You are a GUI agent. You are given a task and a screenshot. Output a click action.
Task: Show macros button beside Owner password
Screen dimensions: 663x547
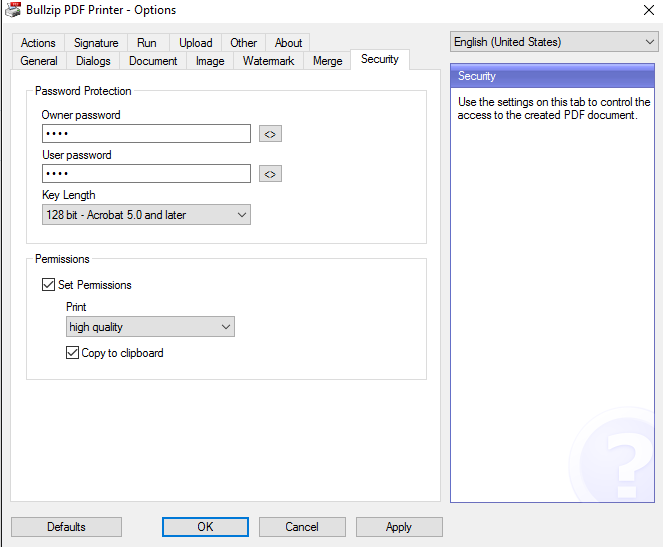click(x=270, y=134)
